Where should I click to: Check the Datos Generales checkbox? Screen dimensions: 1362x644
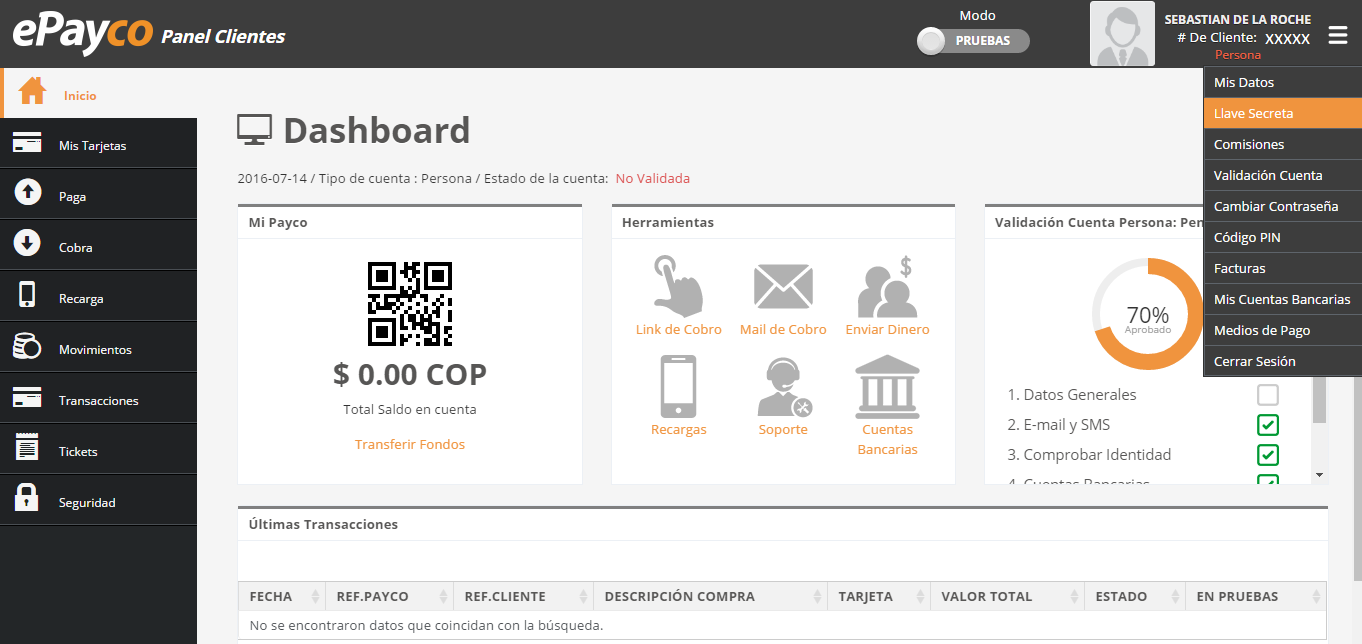pos(1268,395)
